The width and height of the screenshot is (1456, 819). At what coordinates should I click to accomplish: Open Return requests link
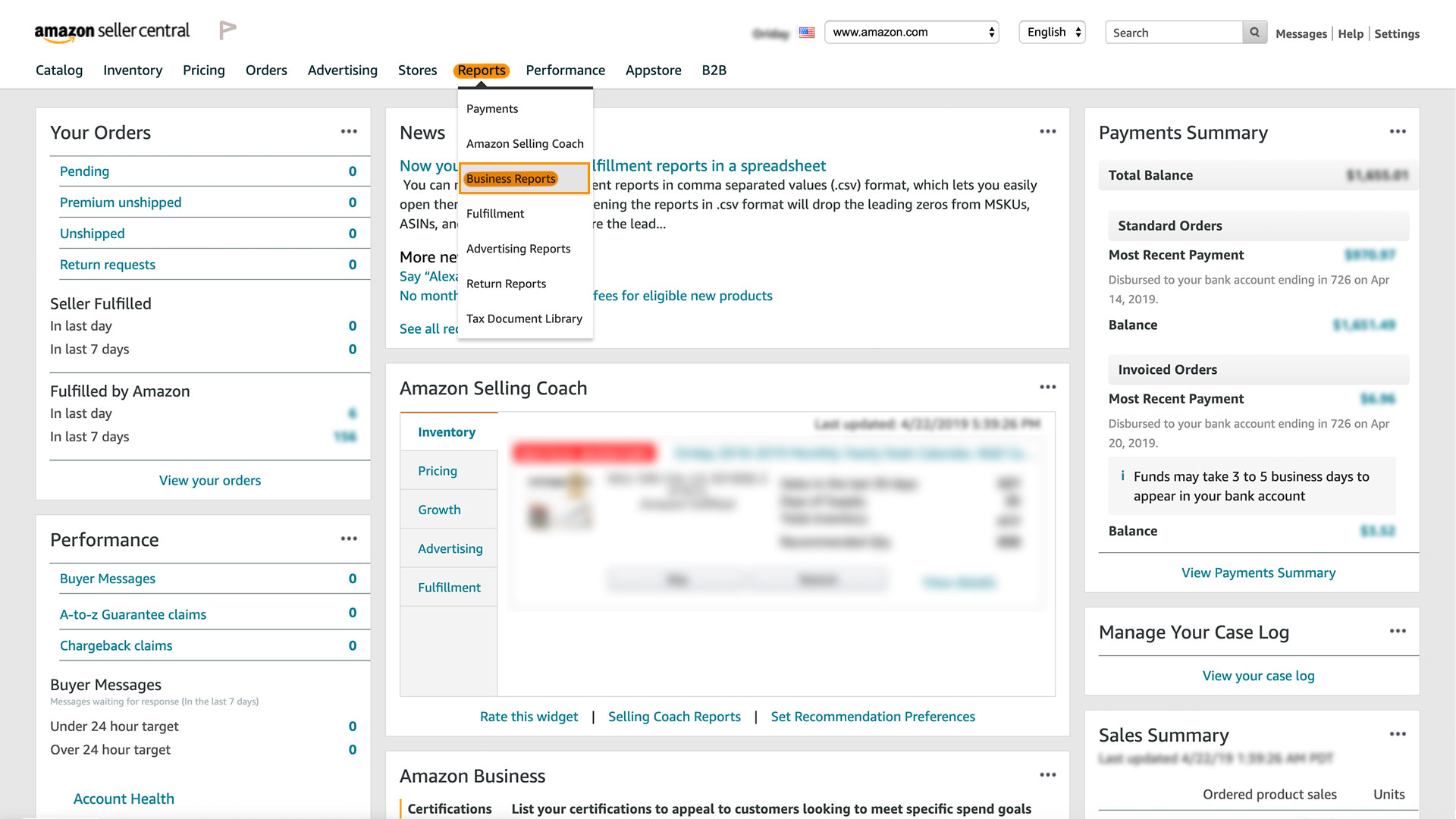(x=108, y=265)
